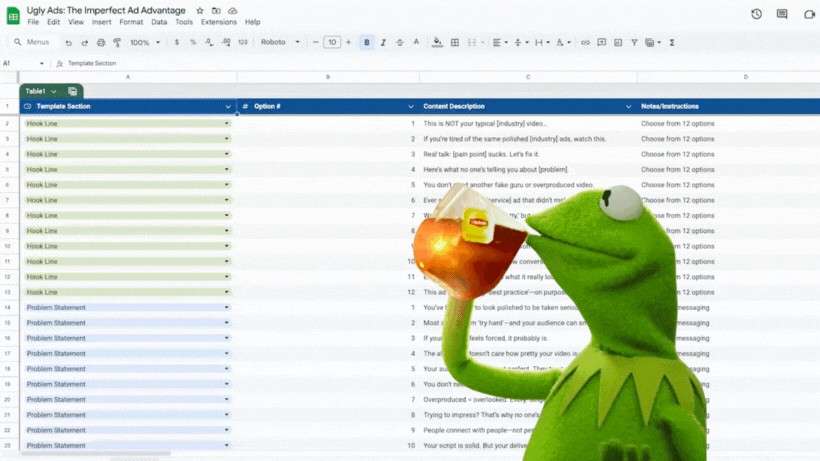Image resolution: width=820 pixels, height=461 pixels.
Task: Increase font size with plus button
Action: (x=348, y=42)
